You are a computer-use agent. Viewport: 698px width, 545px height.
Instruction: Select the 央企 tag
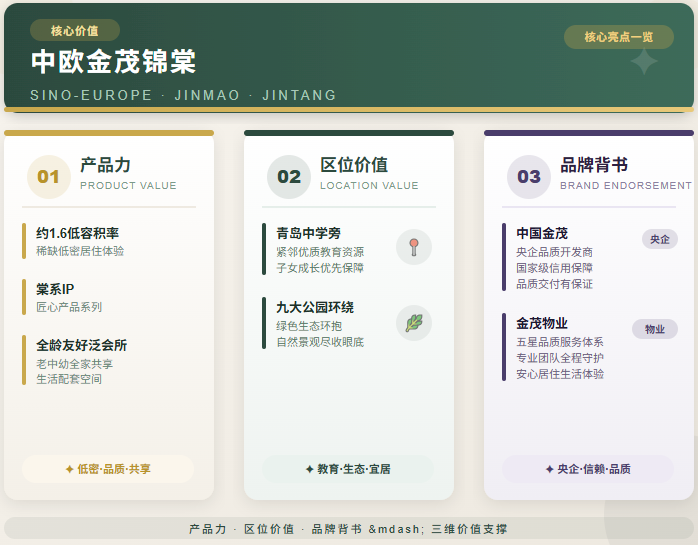click(660, 240)
